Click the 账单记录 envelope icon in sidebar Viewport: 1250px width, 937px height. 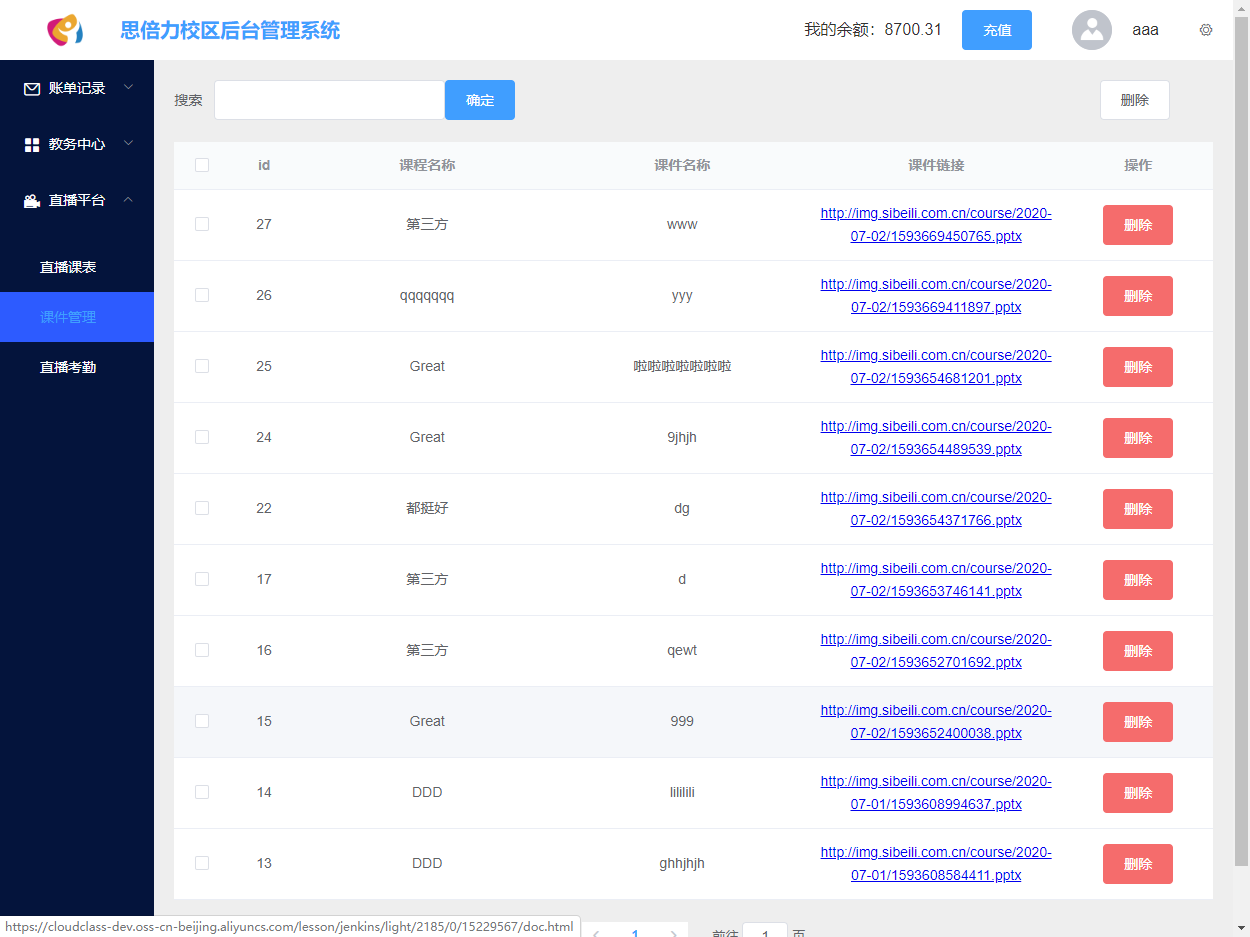pos(31,89)
